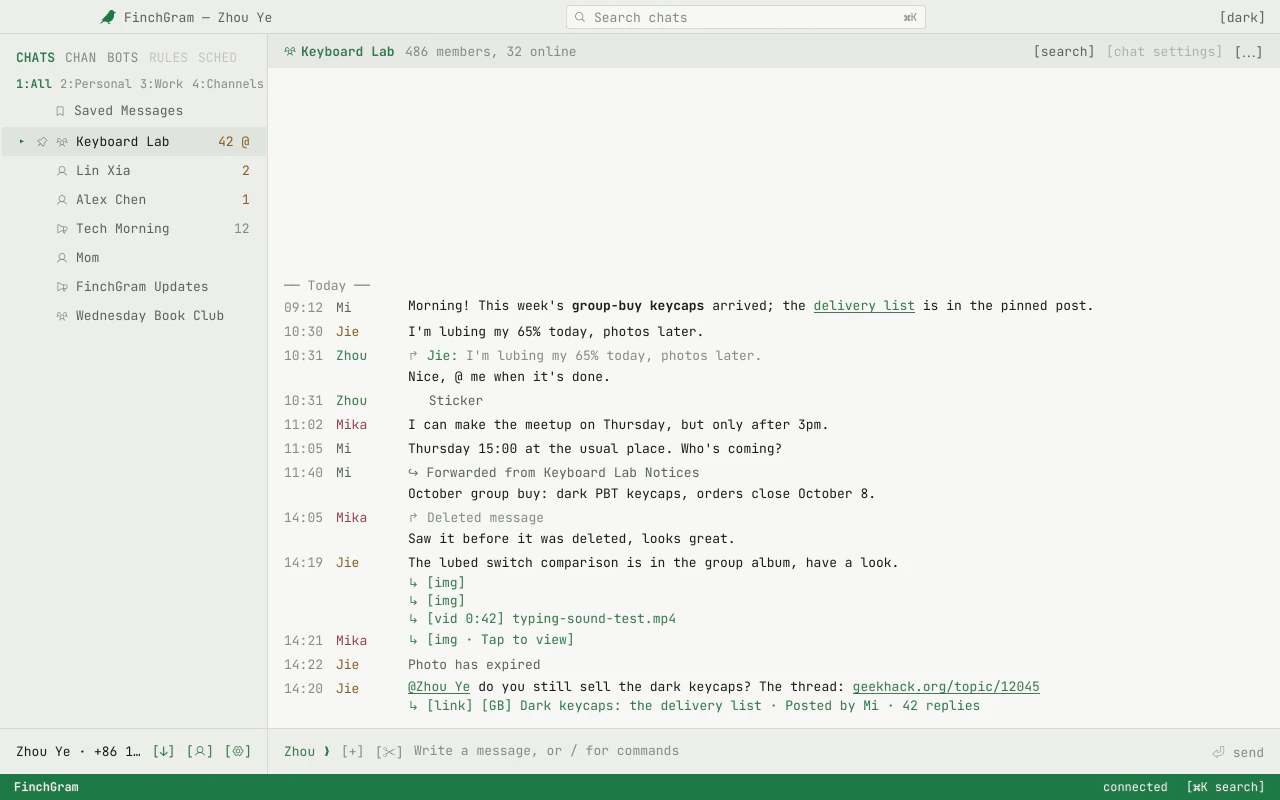The height and width of the screenshot is (800, 1280).
Task: Click the ⌘K search button in status bar
Action: point(1225,787)
